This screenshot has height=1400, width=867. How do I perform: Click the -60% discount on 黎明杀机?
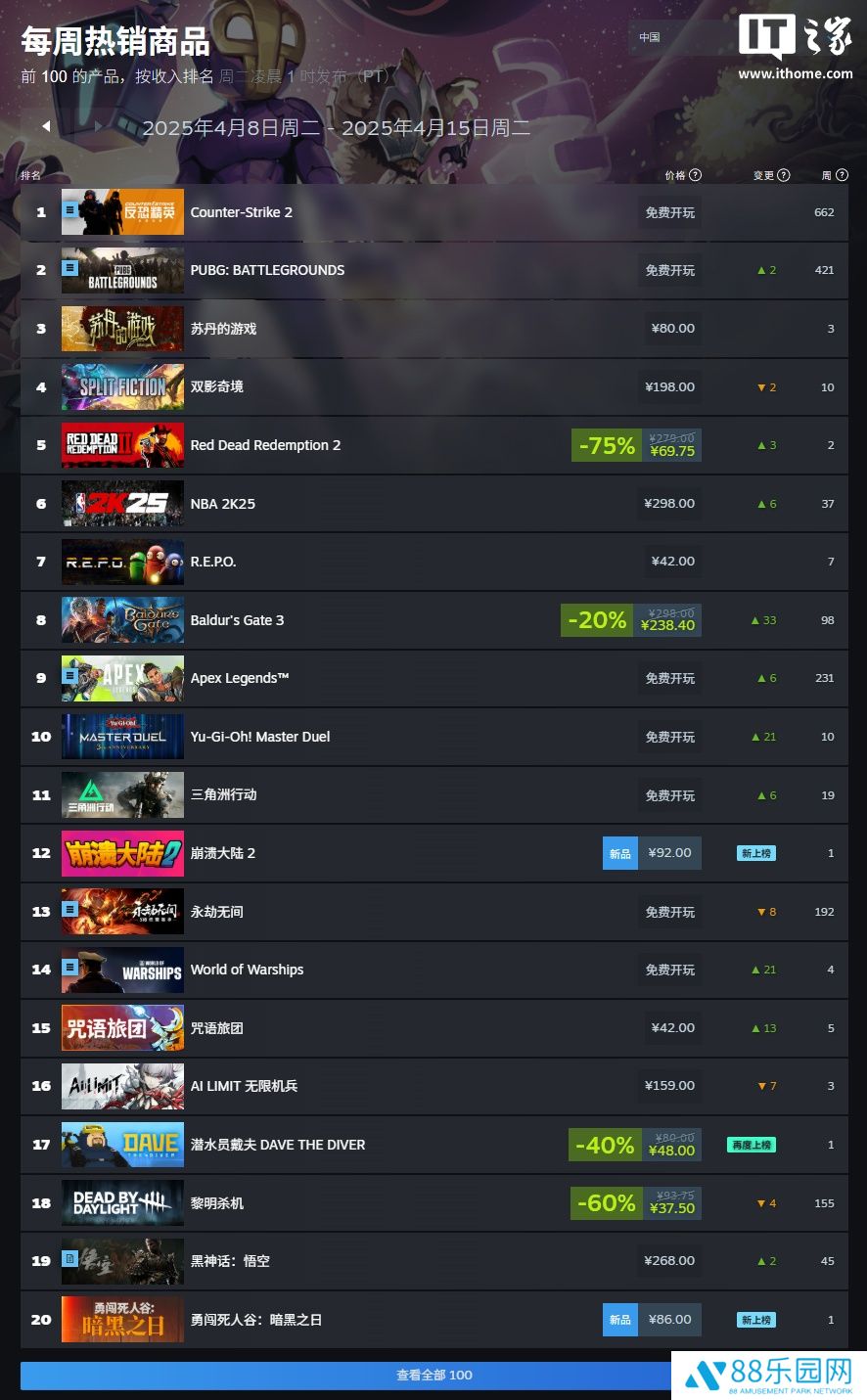coord(607,1203)
